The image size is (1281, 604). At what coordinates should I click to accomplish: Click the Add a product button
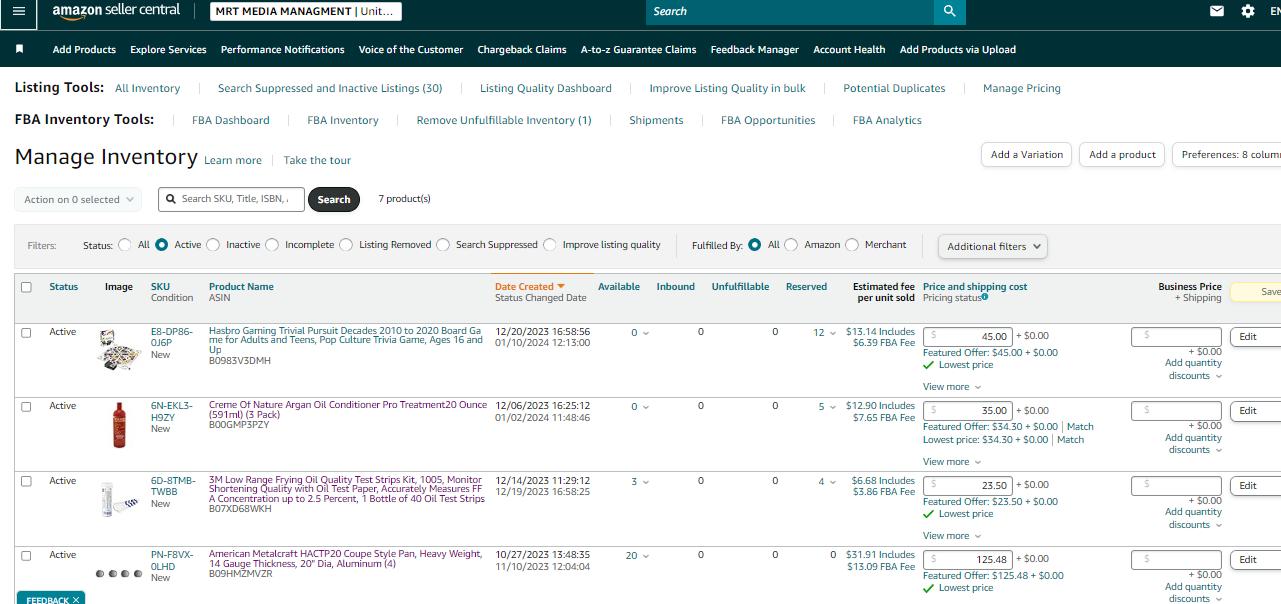(1122, 155)
